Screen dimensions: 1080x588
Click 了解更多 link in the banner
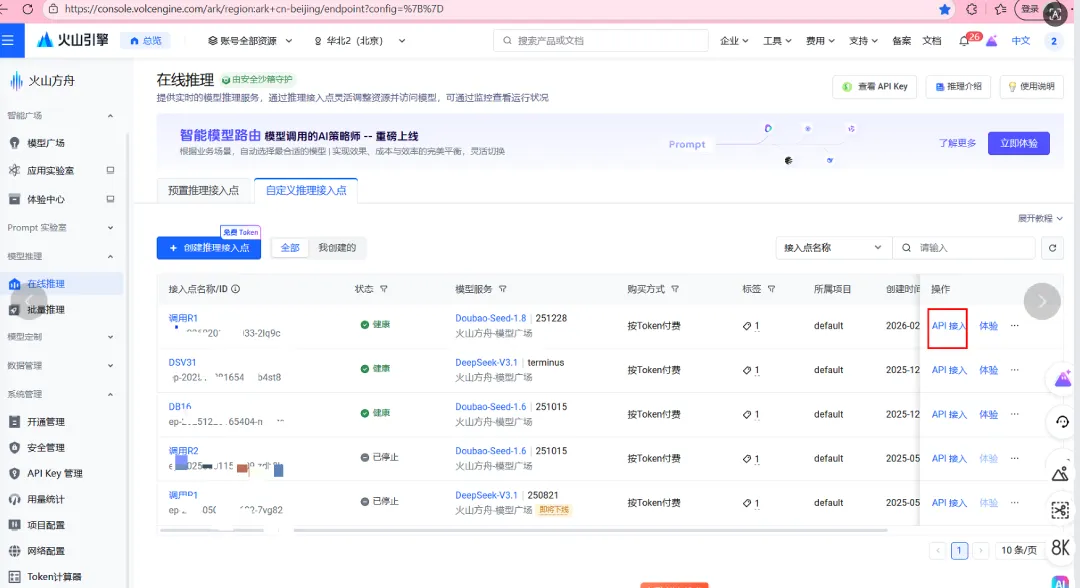pyautogui.click(x=957, y=143)
